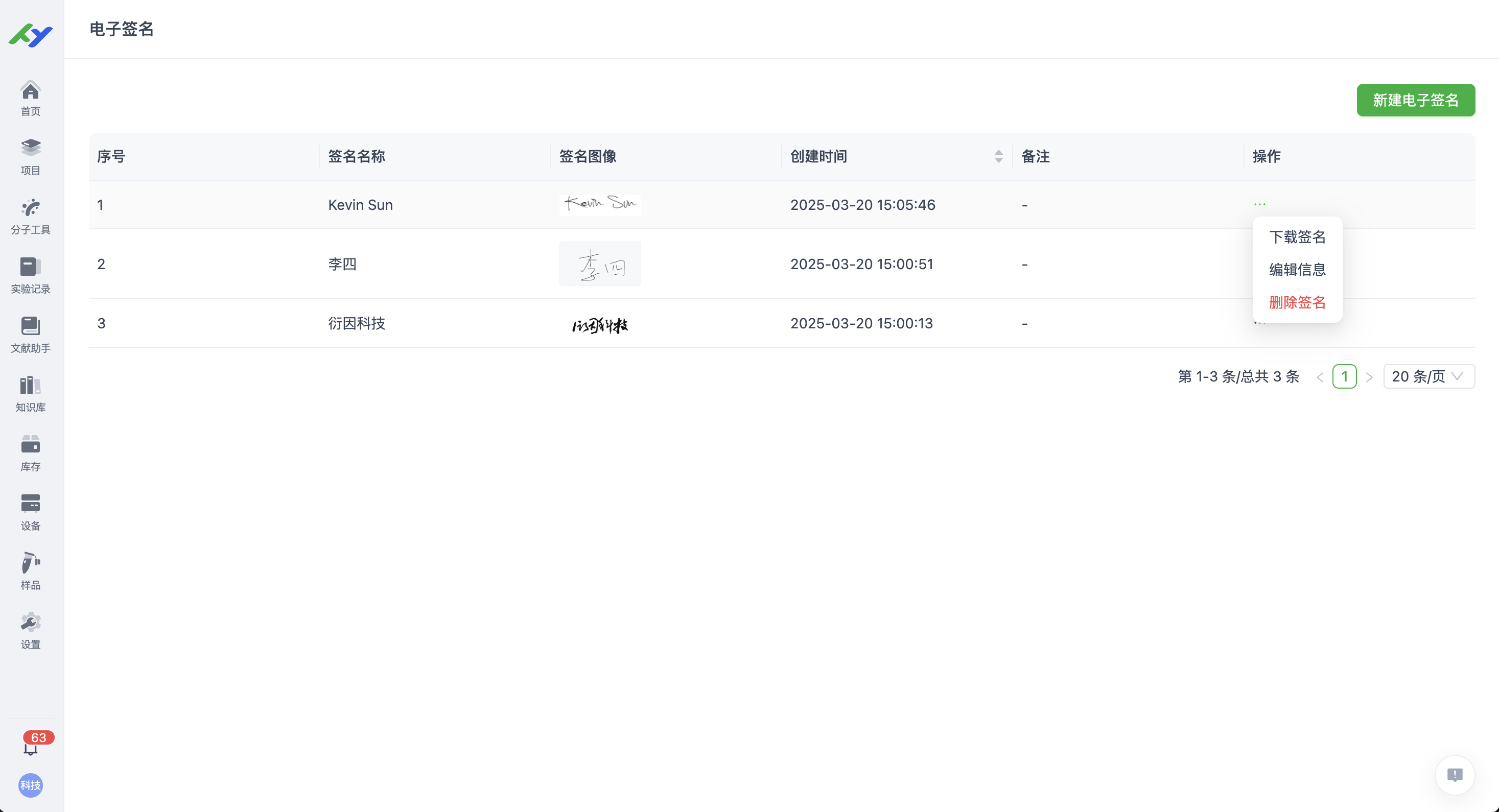Open the 文献助手 literature assistant
Image resolution: width=1499 pixels, height=812 pixels.
pos(30,335)
